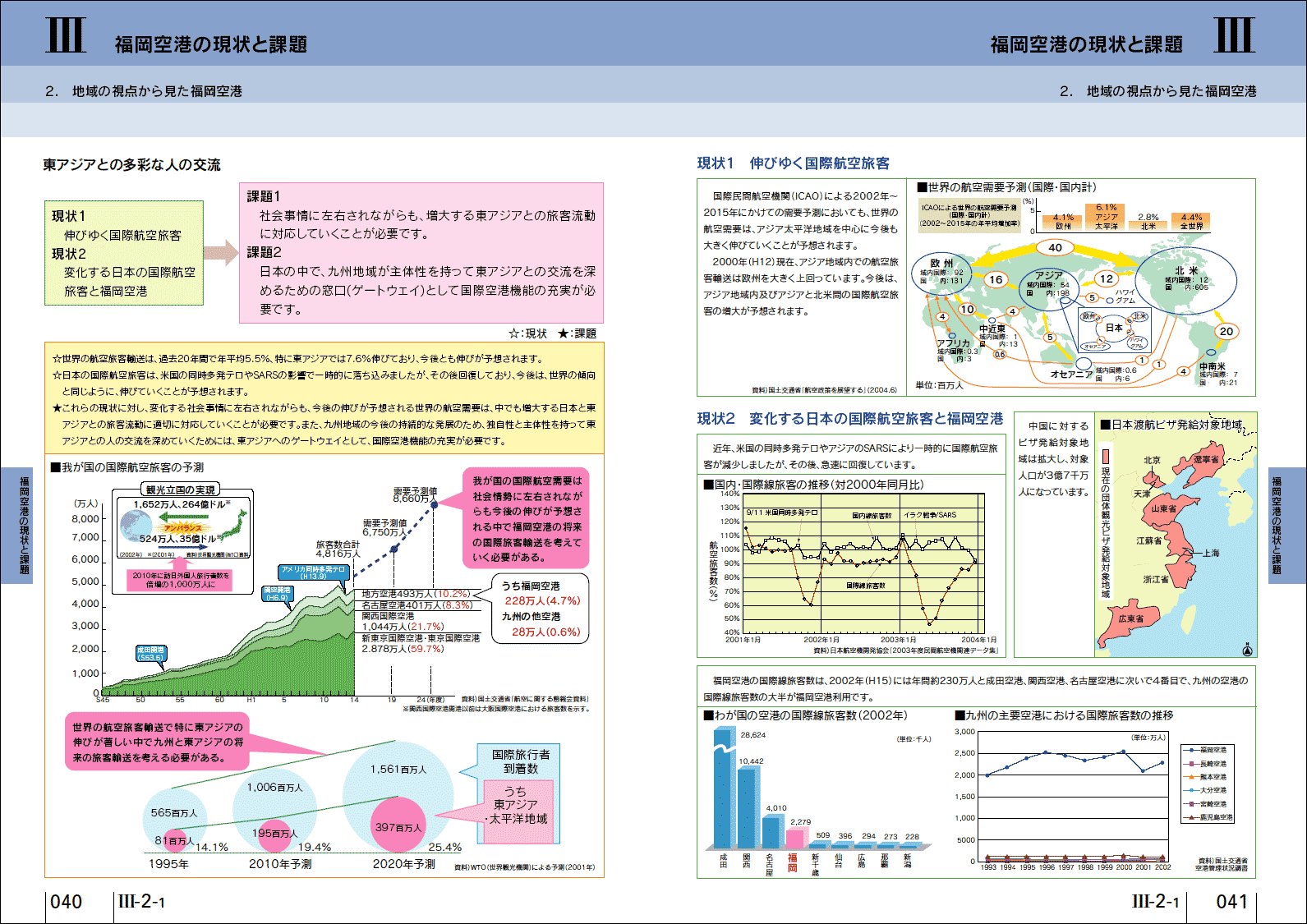Click the pink legend swatch for 現在の団体観光ビザ発給対象地域
Viewport: 1307px width, 924px height.
pos(1106,455)
